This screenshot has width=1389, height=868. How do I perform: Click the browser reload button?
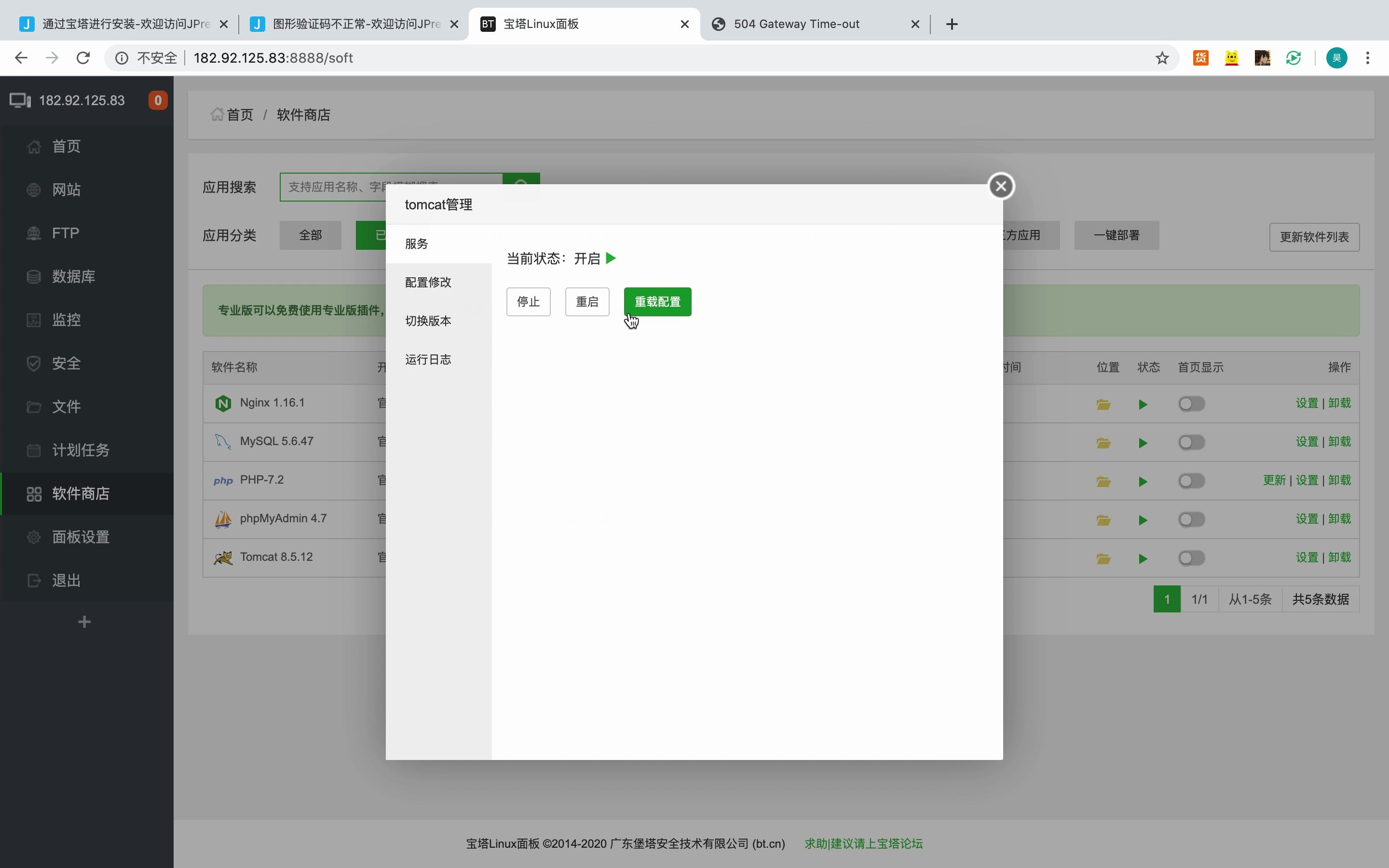pyautogui.click(x=83, y=57)
